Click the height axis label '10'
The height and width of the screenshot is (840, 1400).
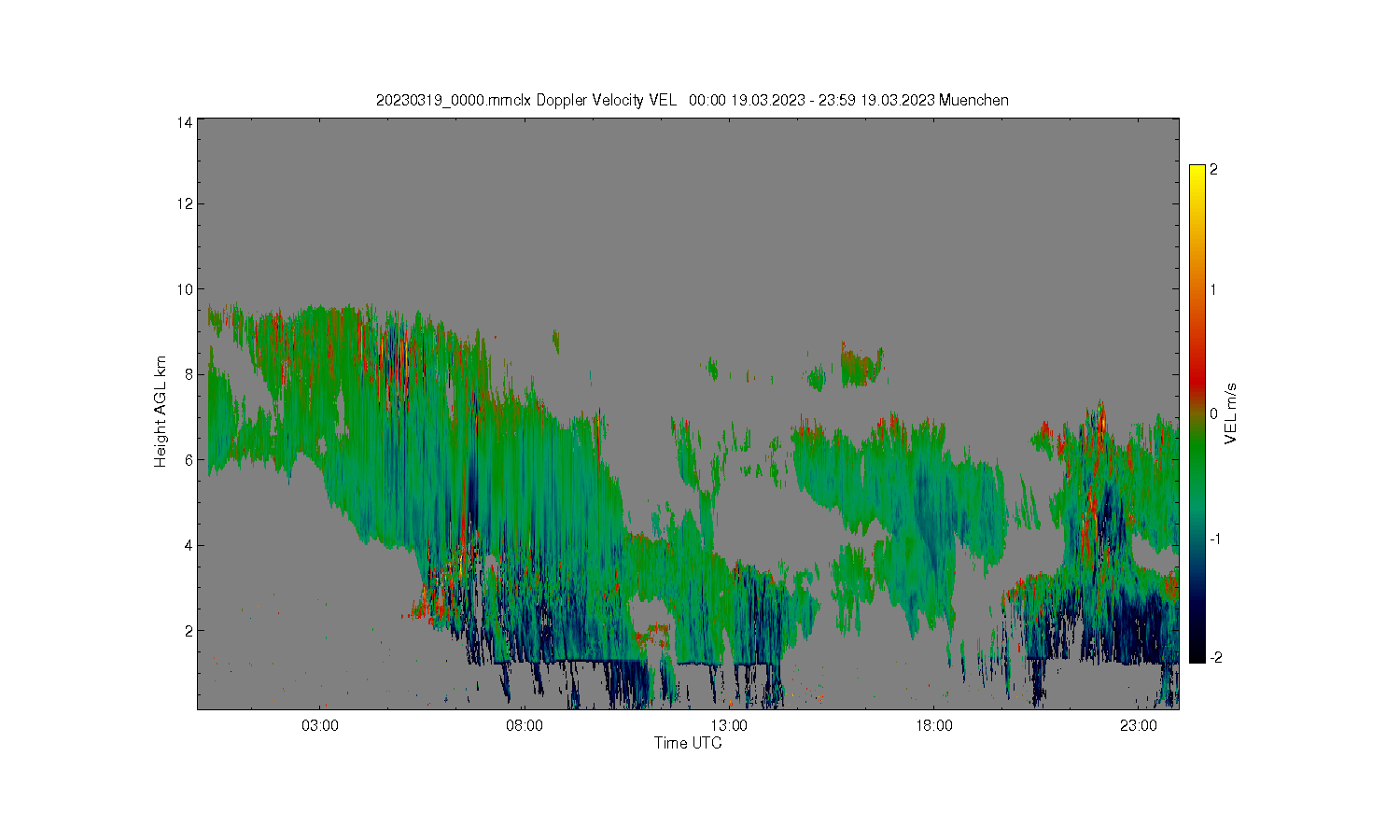186,289
